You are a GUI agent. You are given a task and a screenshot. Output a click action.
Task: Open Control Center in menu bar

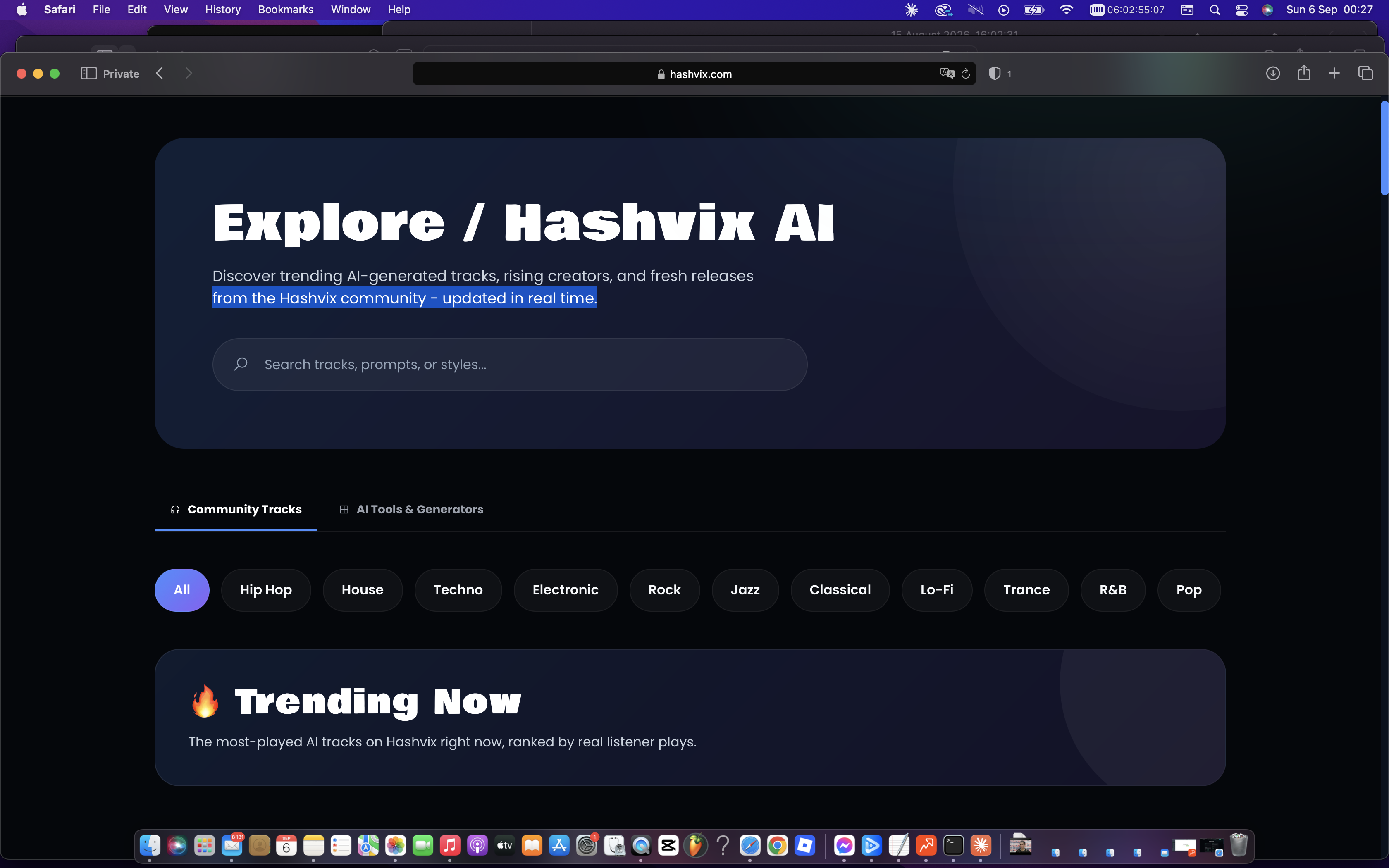(x=1241, y=10)
